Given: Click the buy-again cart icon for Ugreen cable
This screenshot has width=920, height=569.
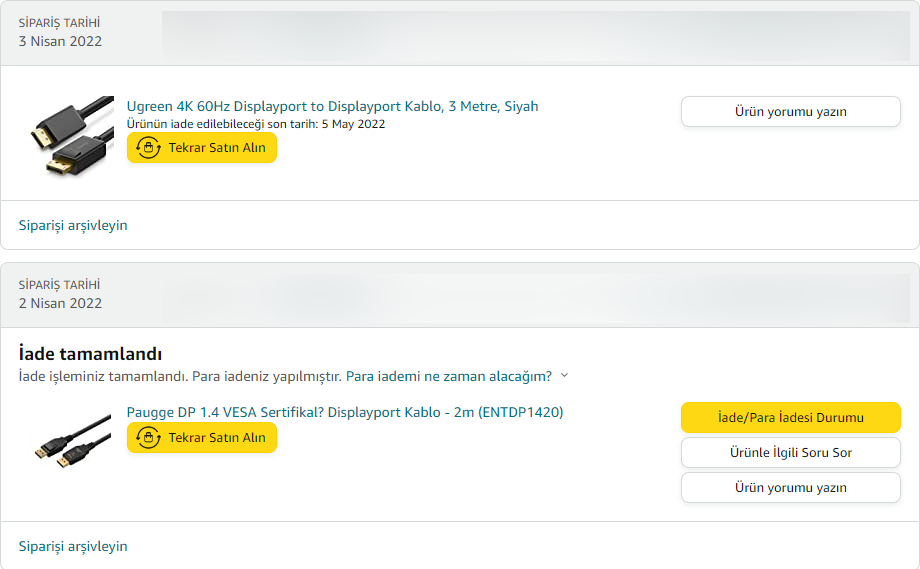Looking at the screenshot, I should coord(149,148).
